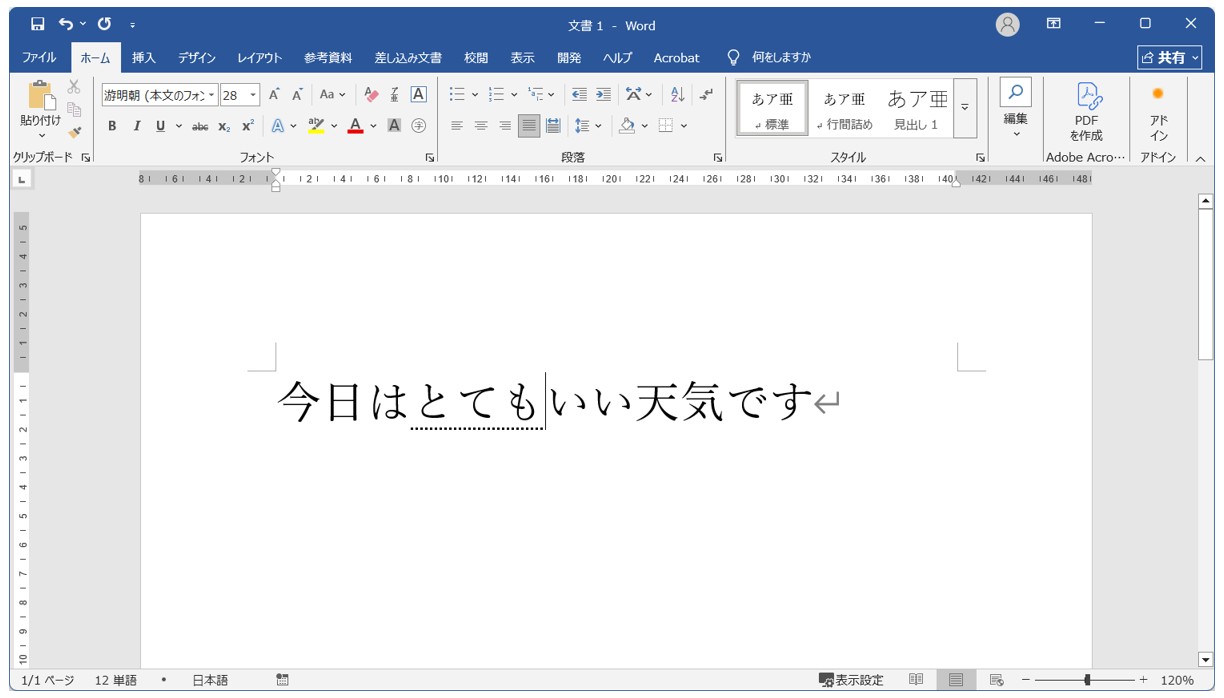Show or hide paragraph marks
Viewport: 1224px width, 698px height.
707,95
